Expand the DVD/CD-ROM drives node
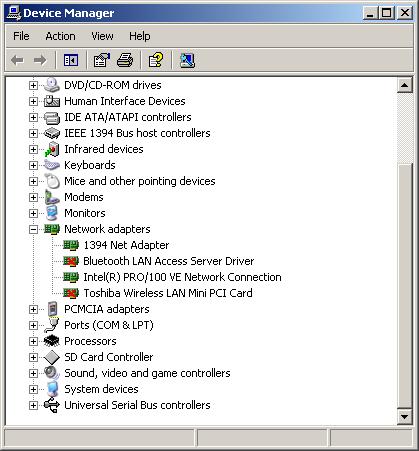419x451 pixels. (33, 85)
